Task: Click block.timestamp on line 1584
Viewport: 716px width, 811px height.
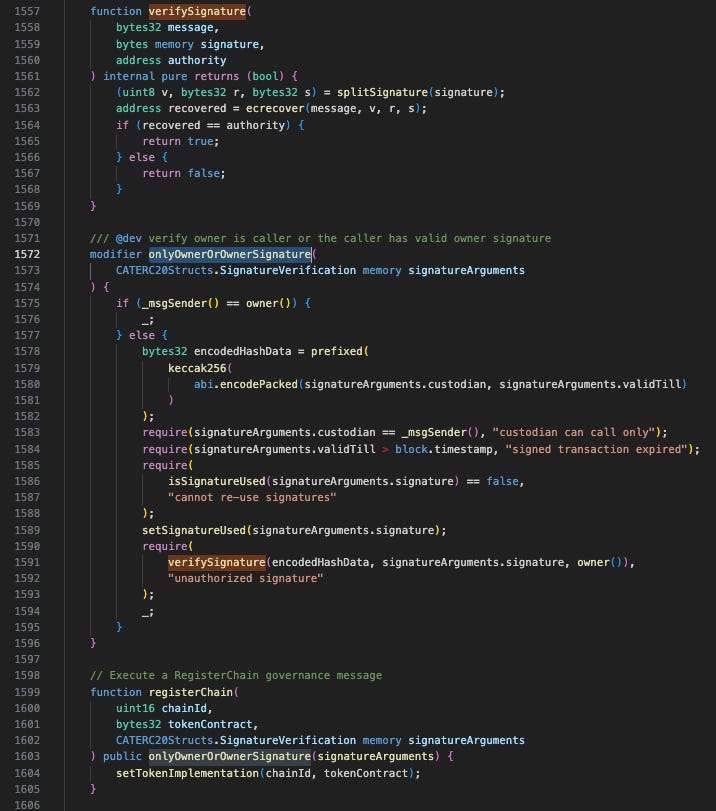Action: tap(444, 449)
